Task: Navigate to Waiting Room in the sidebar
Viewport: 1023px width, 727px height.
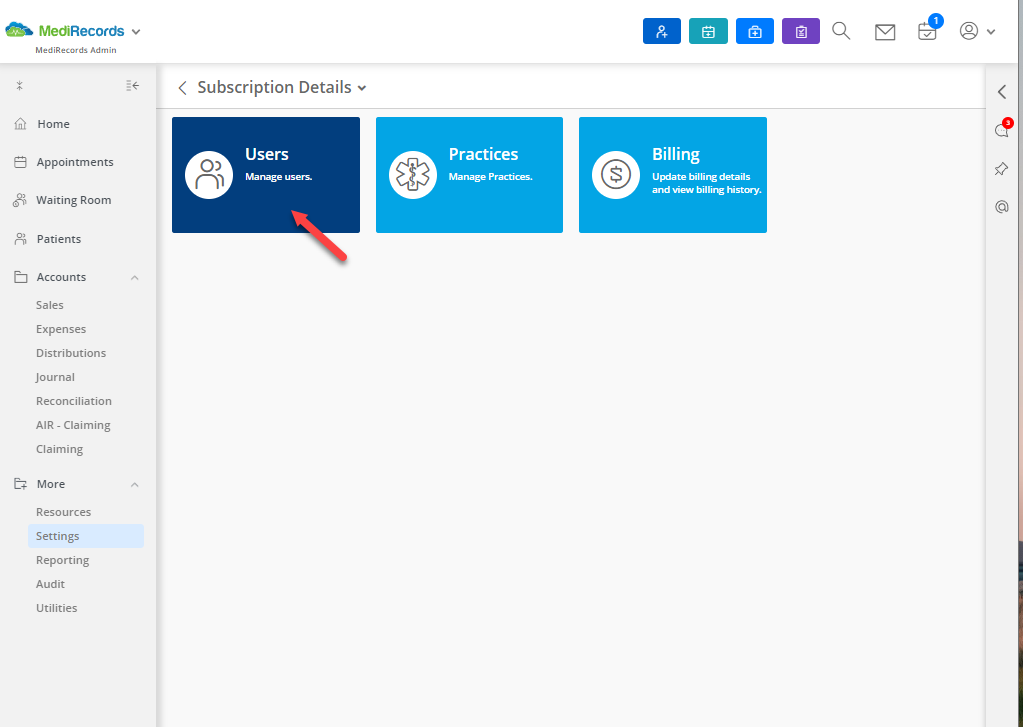Action: [73, 200]
